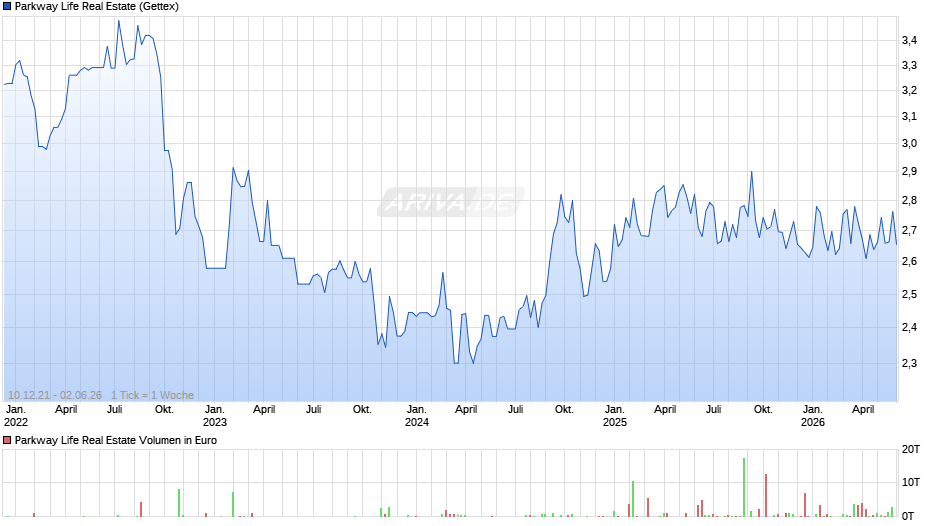
Task: Click the blue legend square for Parkway Life Real Estate
Action: pos(7,7)
